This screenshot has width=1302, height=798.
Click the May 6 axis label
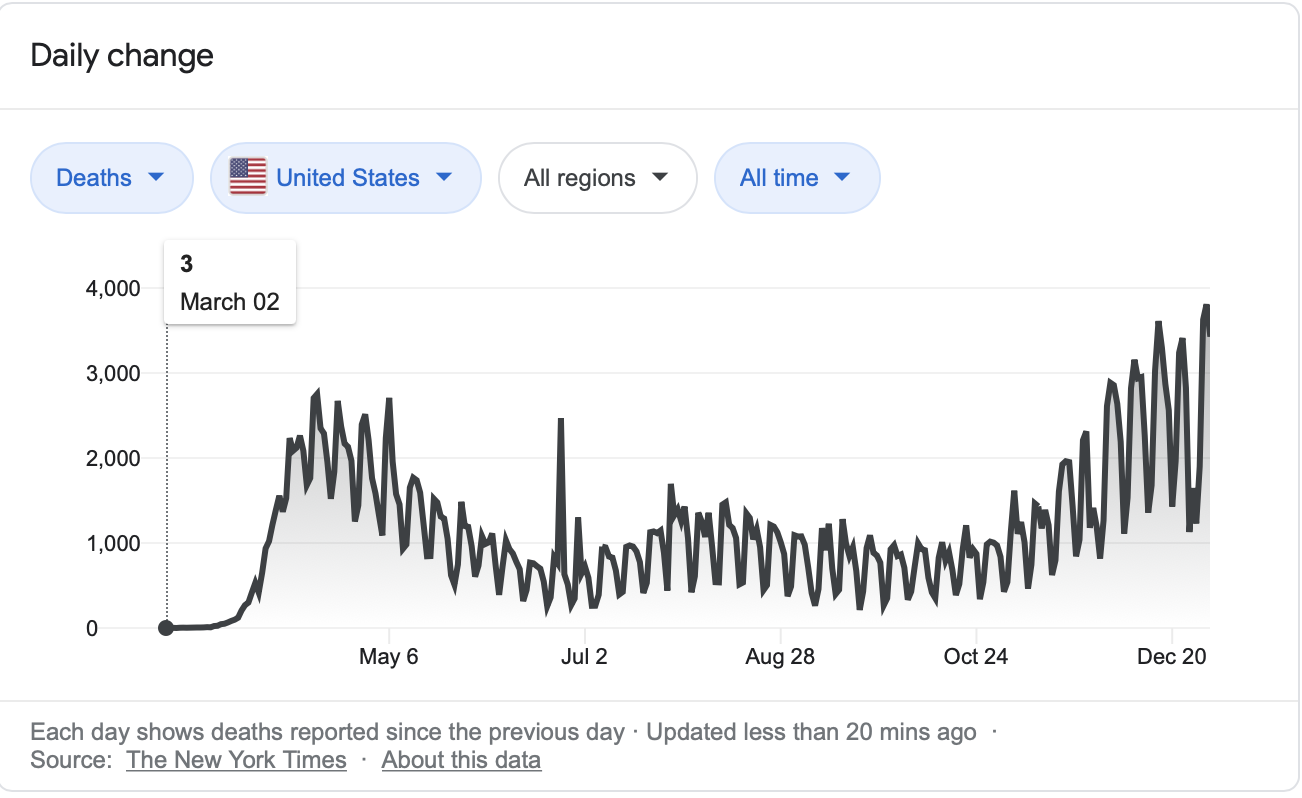(389, 657)
